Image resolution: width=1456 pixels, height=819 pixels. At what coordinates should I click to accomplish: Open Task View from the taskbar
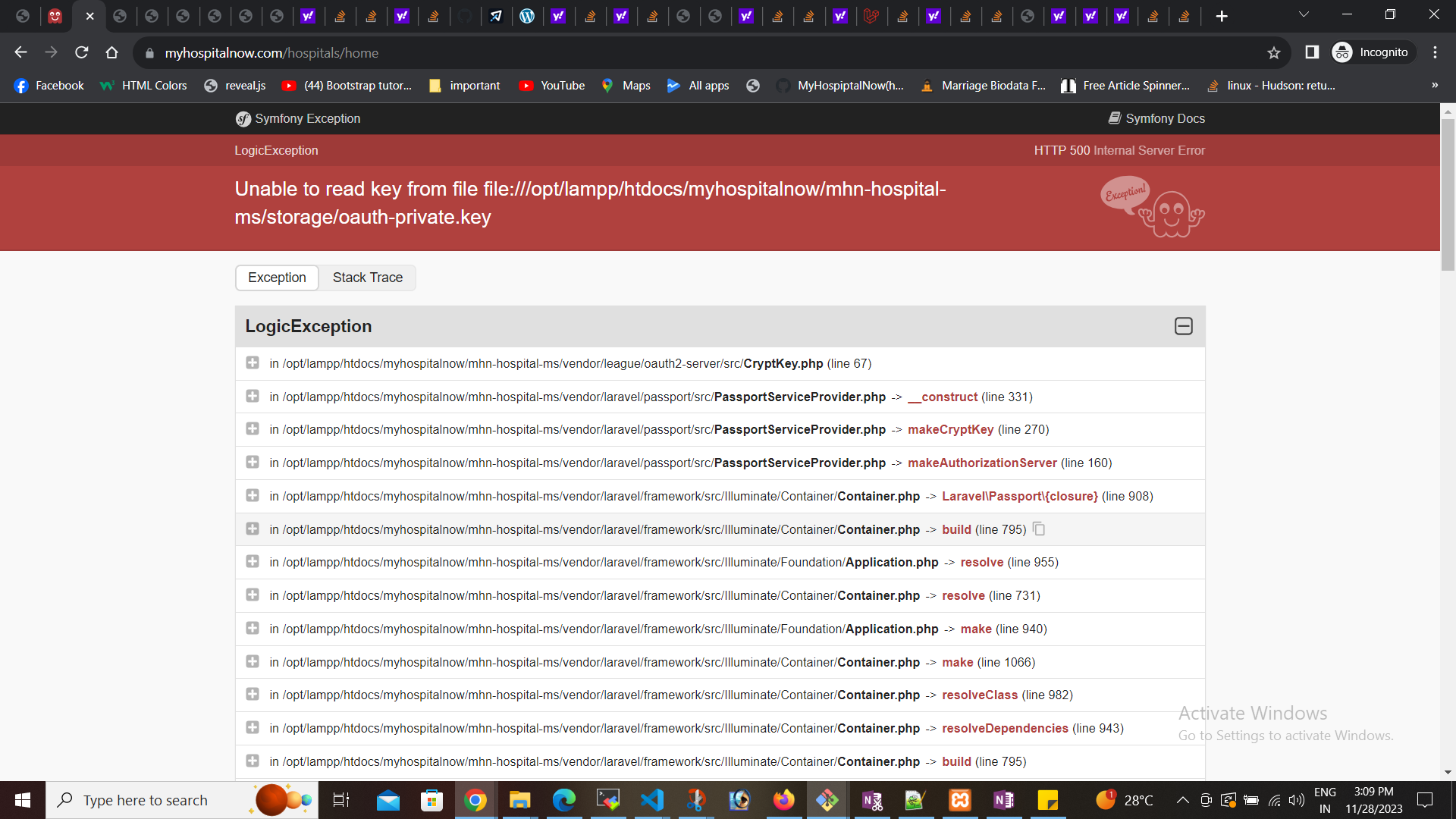341,800
